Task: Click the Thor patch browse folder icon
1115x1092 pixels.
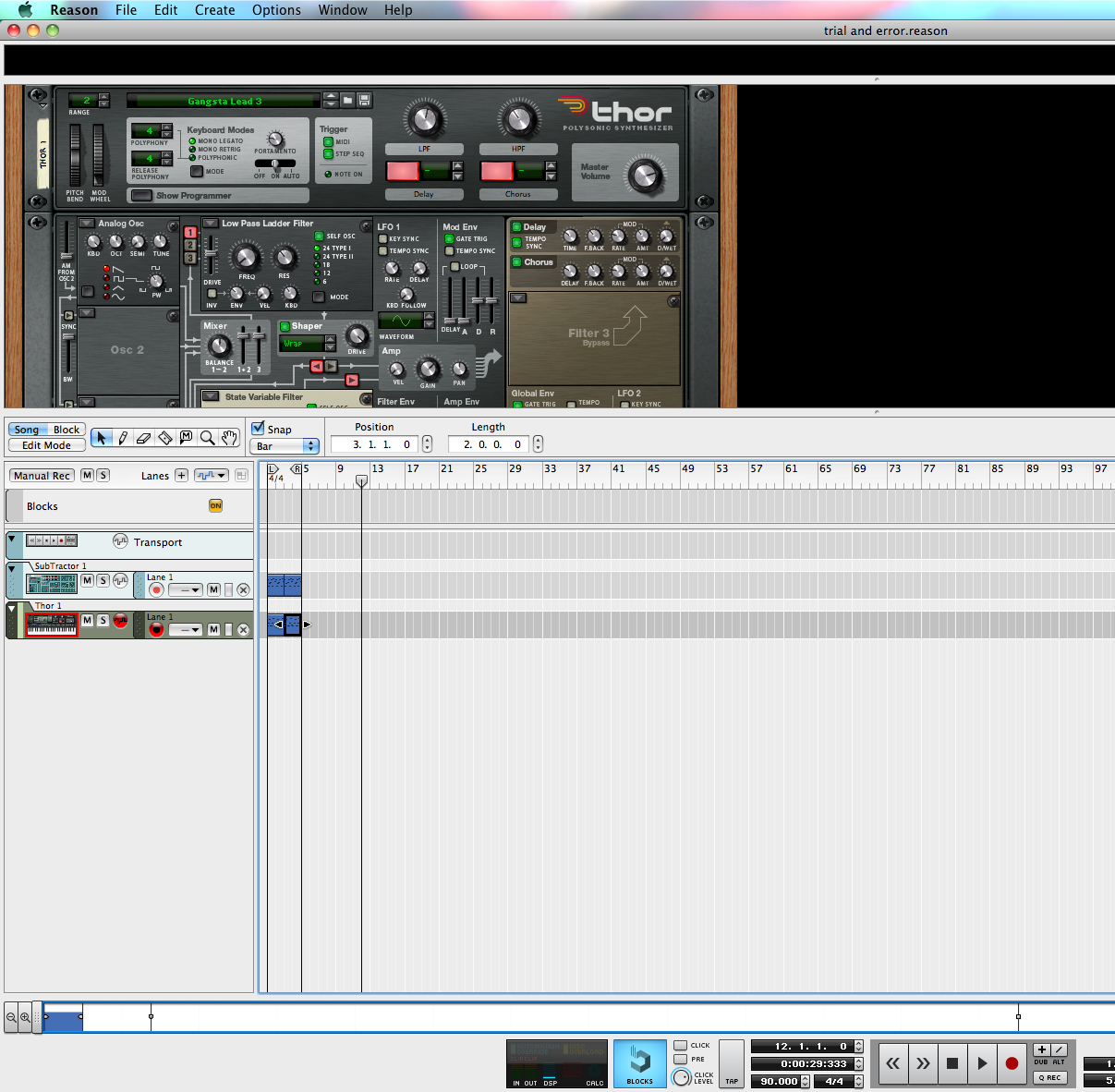Action: (x=347, y=100)
